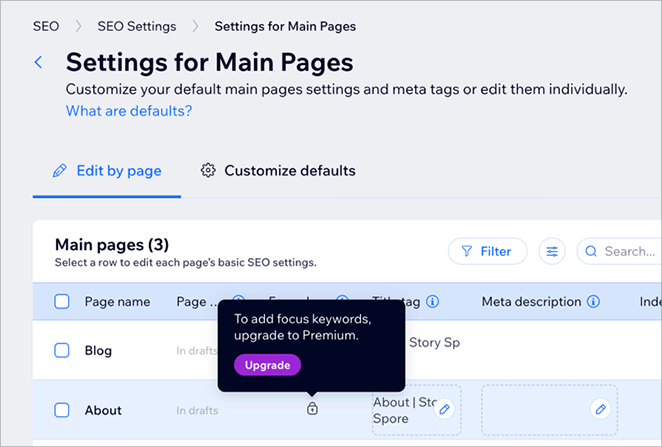Click SEO in the breadcrumb

(46, 26)
